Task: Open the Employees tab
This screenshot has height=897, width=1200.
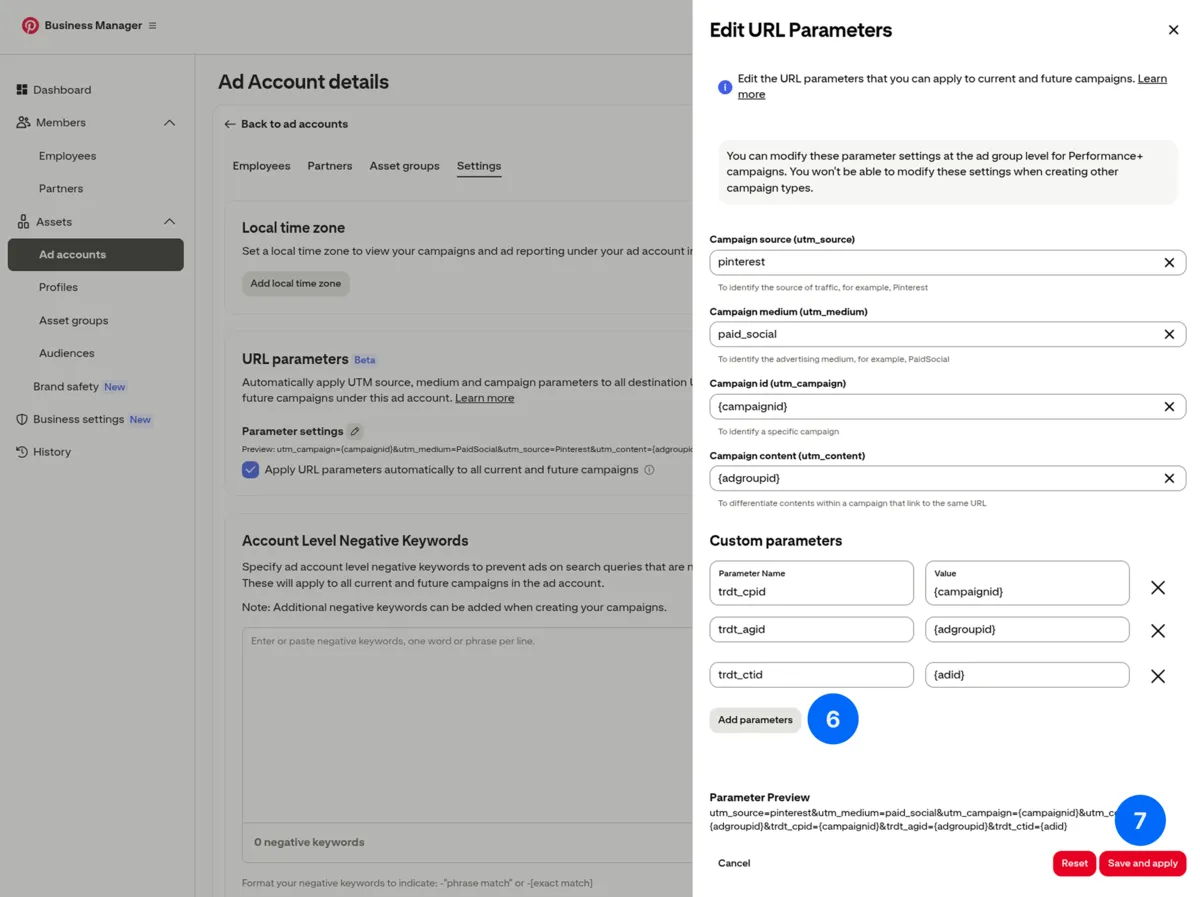Action: [261, 166]
